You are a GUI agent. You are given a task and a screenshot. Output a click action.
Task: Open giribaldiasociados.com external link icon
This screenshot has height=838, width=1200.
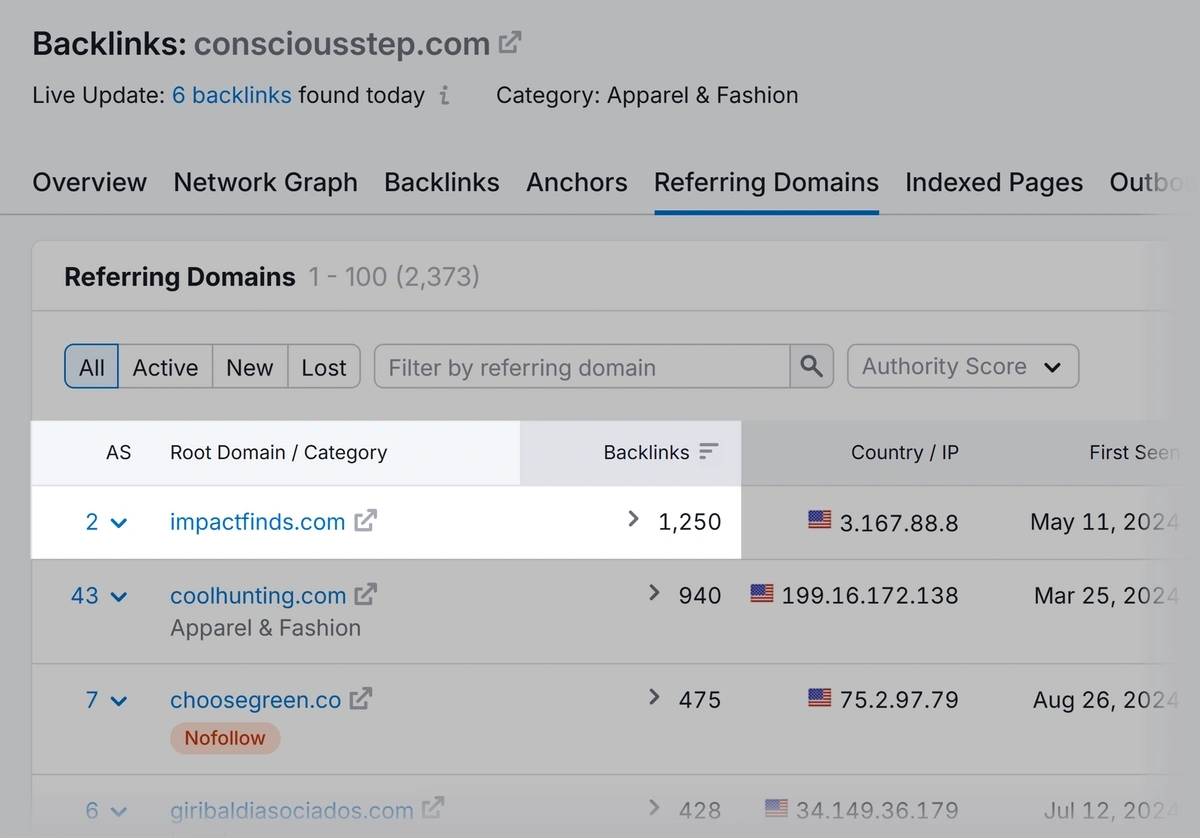(x=434, y=809)
